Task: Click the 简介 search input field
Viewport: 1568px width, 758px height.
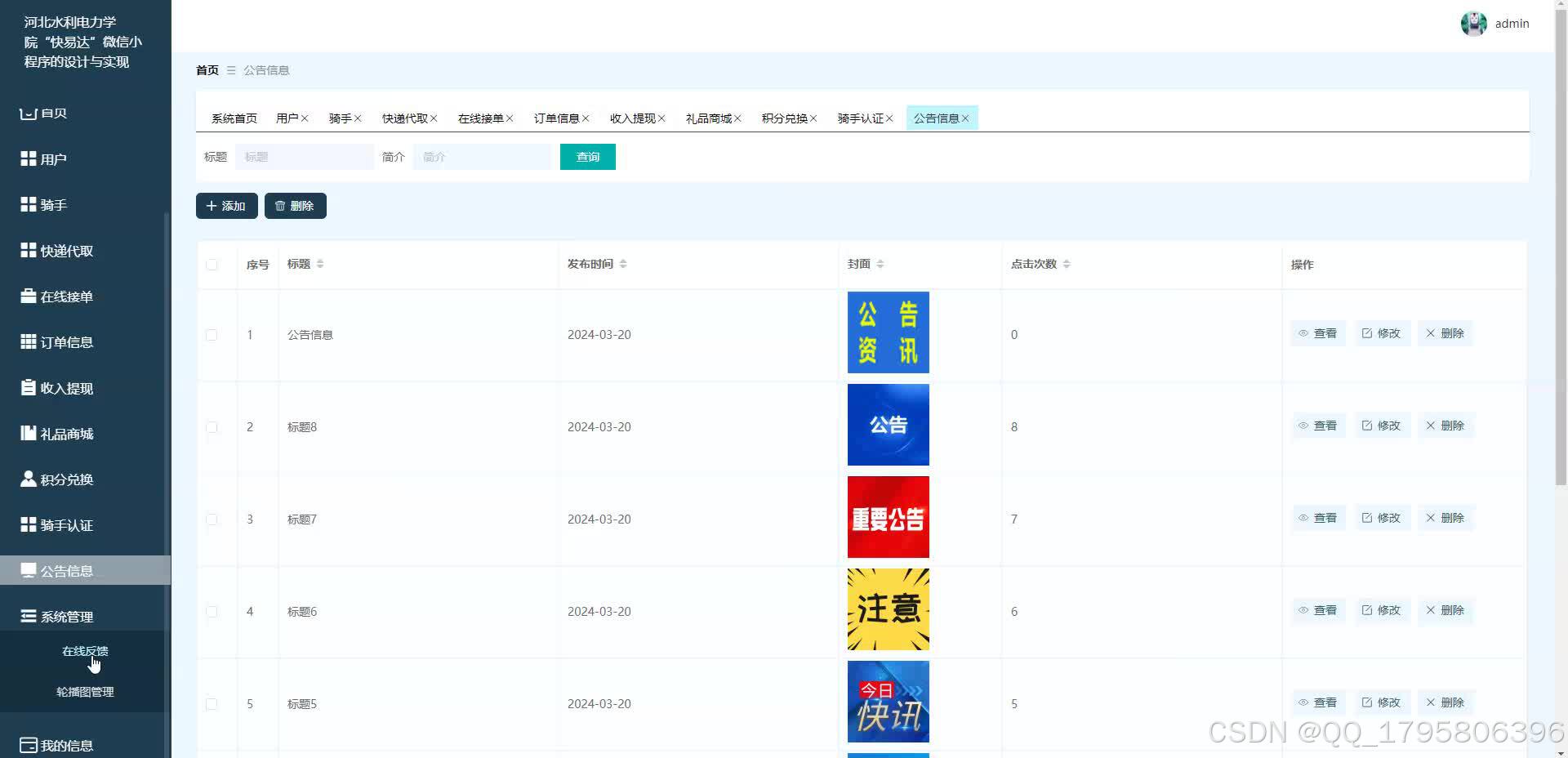Action: click(483, 157)
